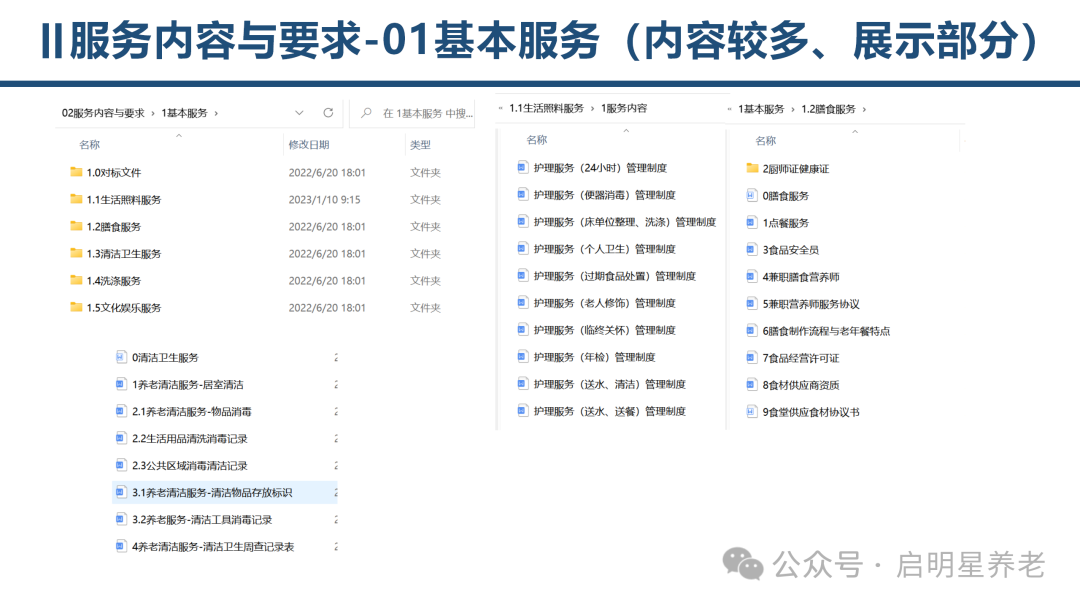Open the 护理服务（24小时）管理制度 document
The width and height of the screenshot is (1080, 608).
[600, 166]
